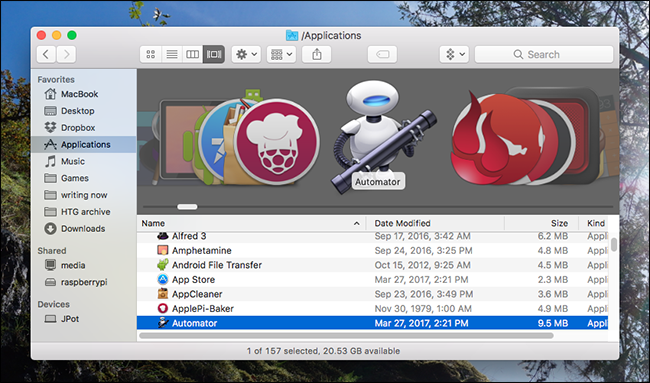This screenshot has width=650, height=383.
Task: Click the Oct 15, 2012 date cell
Action: pos(422,265)
